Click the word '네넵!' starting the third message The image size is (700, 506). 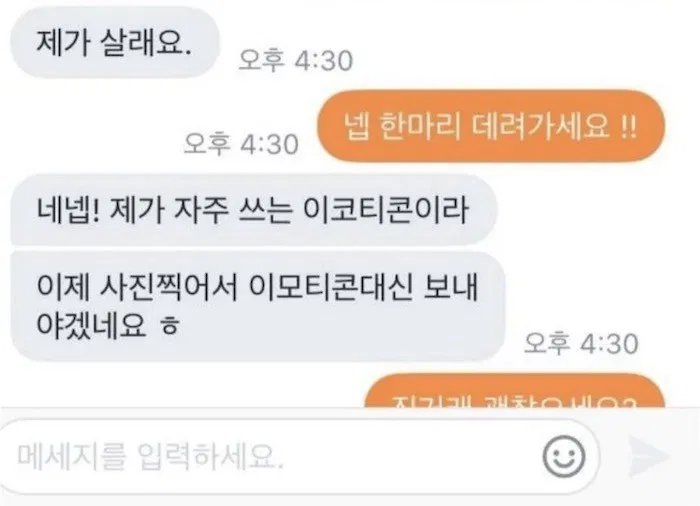pyautogui.click(x=68, y=209)
